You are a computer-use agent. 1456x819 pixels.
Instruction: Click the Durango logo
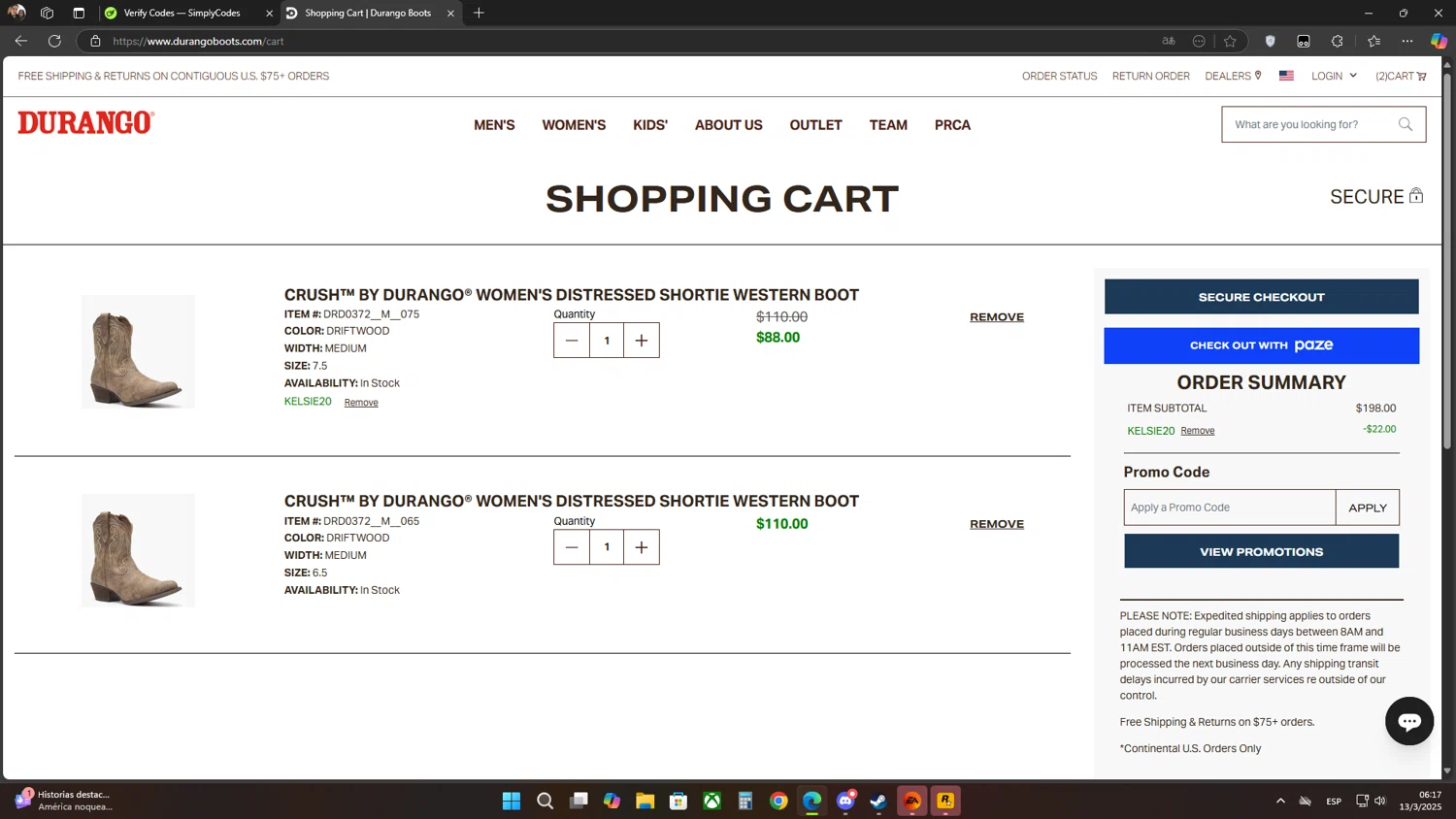[x=85, y=122]
